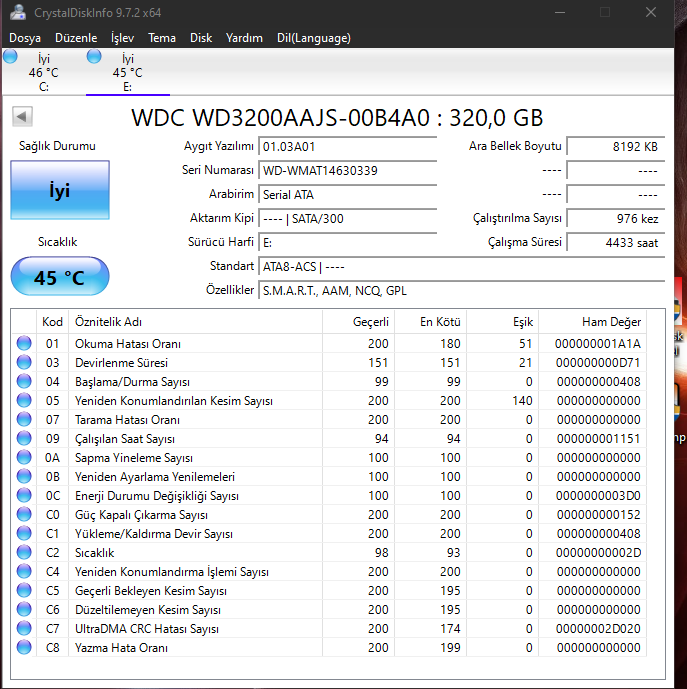Screen dimensions: 687x689
Task: Click raw value 000000001151
Action: coord(599,439)
